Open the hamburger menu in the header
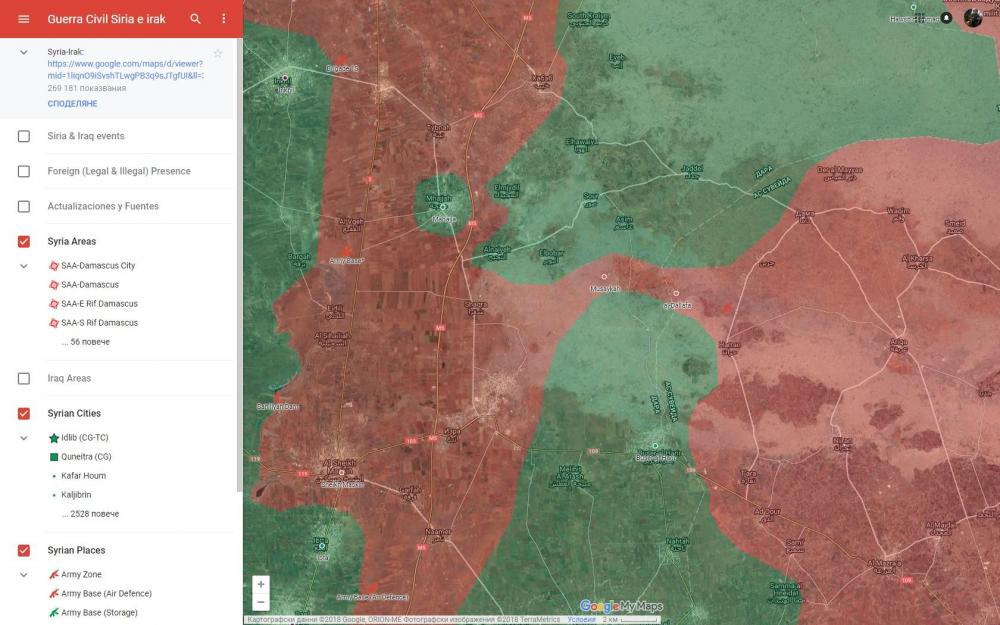1000x625 pixels. coord(24,19)
